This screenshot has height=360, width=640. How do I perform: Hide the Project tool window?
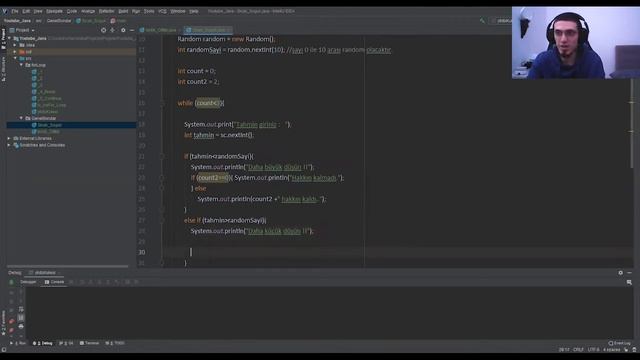132,30
